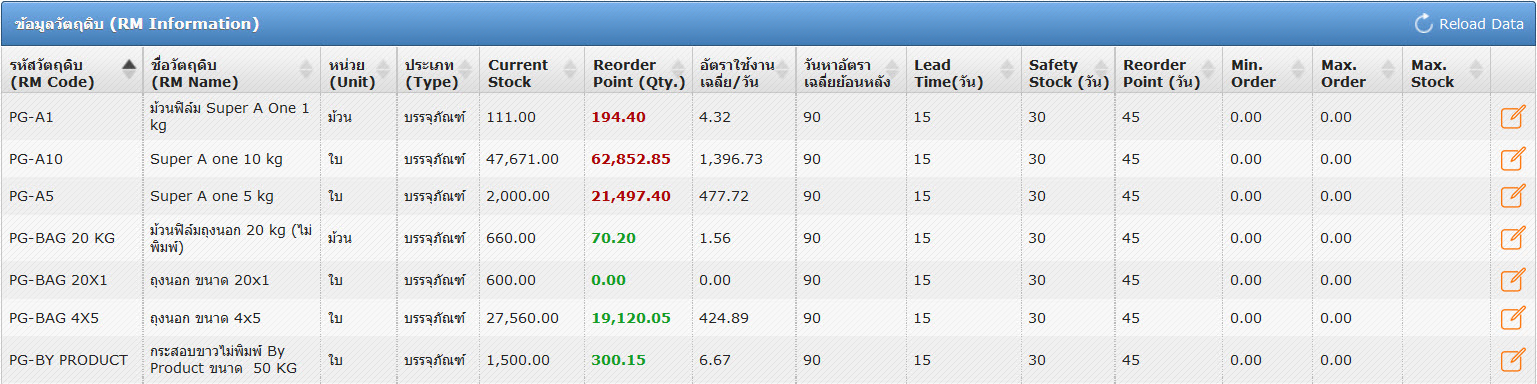1537x384 pixels.
Task: Click name 'Super A one 10 kg'
Action: pyautogui.click(x=216, y=159)
